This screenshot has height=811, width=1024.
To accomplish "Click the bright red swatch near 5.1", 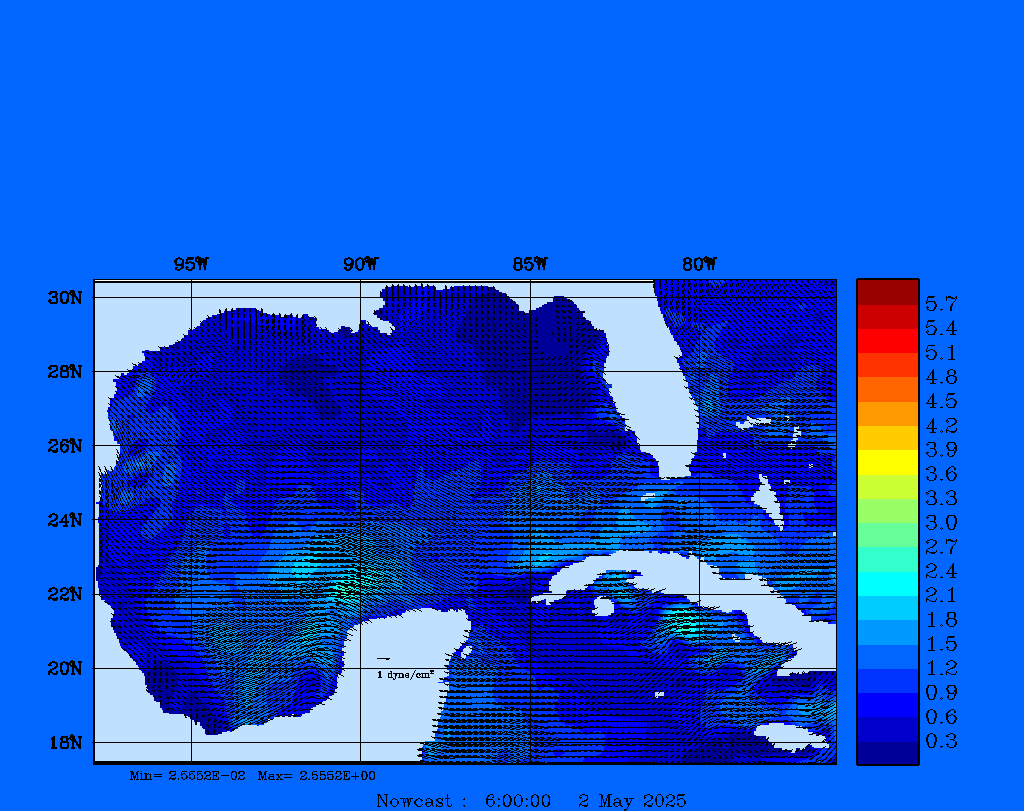I will tap(887, 341).
